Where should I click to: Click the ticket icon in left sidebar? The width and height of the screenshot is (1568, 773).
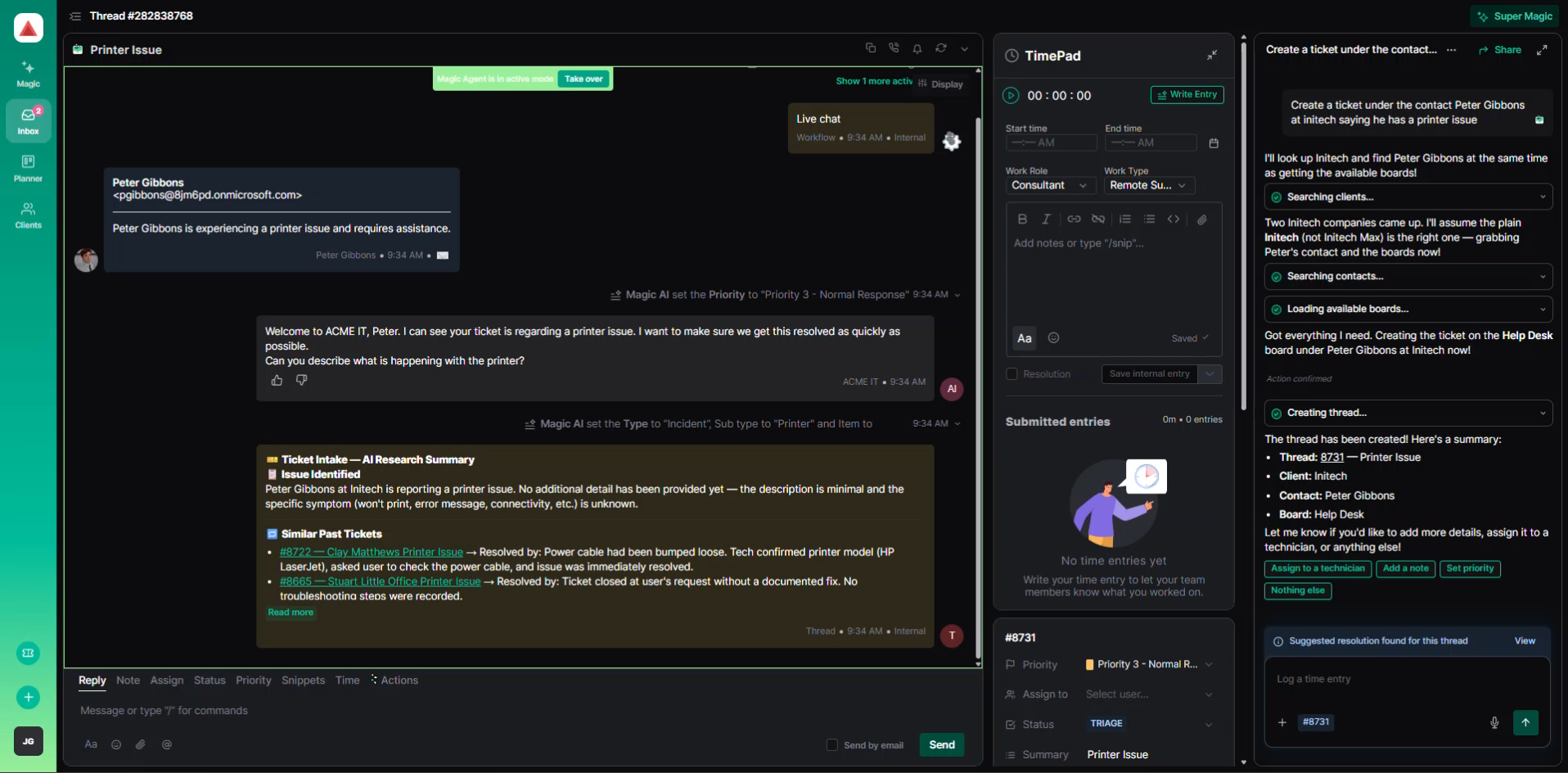[x=28, y=653]
